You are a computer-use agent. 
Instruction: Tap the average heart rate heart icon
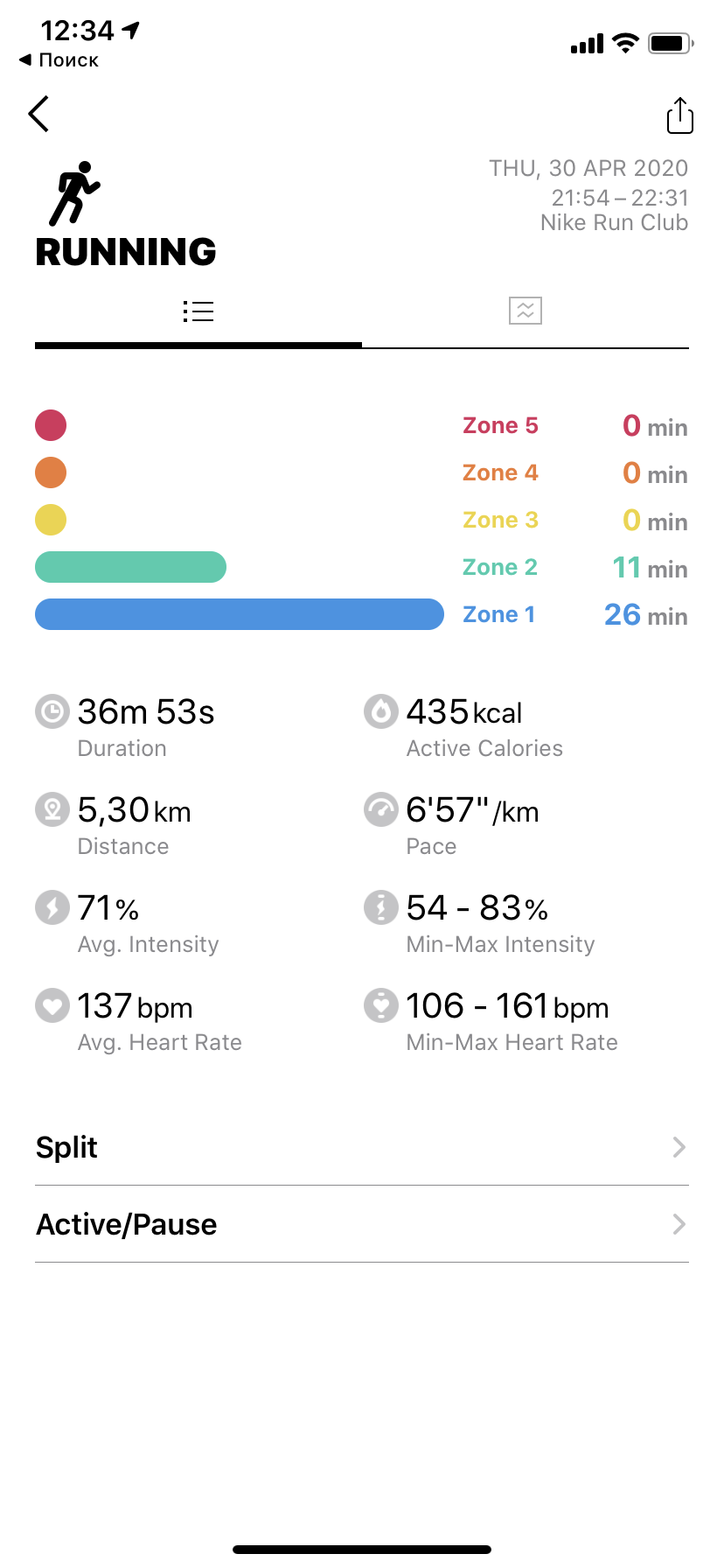click(x=52, y=1005)
